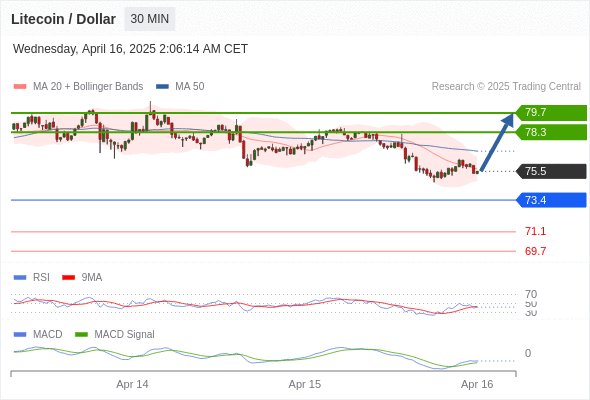Select the 79.7 green resistance label
The height and width of the screenshot is (400, 590).
coord(551,113)
